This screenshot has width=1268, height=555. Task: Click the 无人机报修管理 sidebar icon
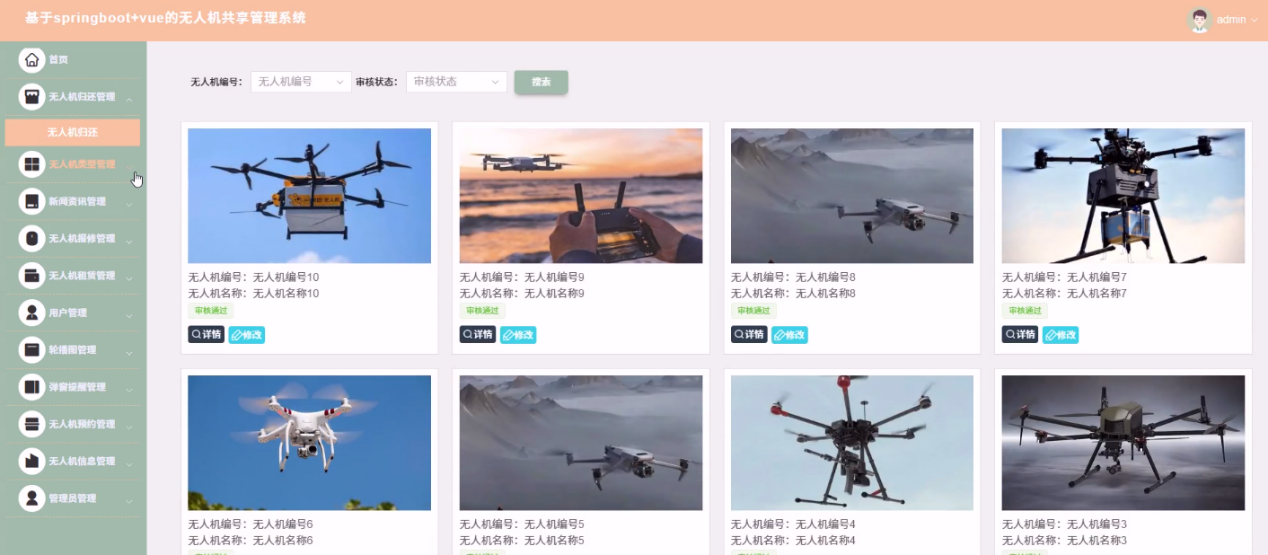tap(32, 238)
